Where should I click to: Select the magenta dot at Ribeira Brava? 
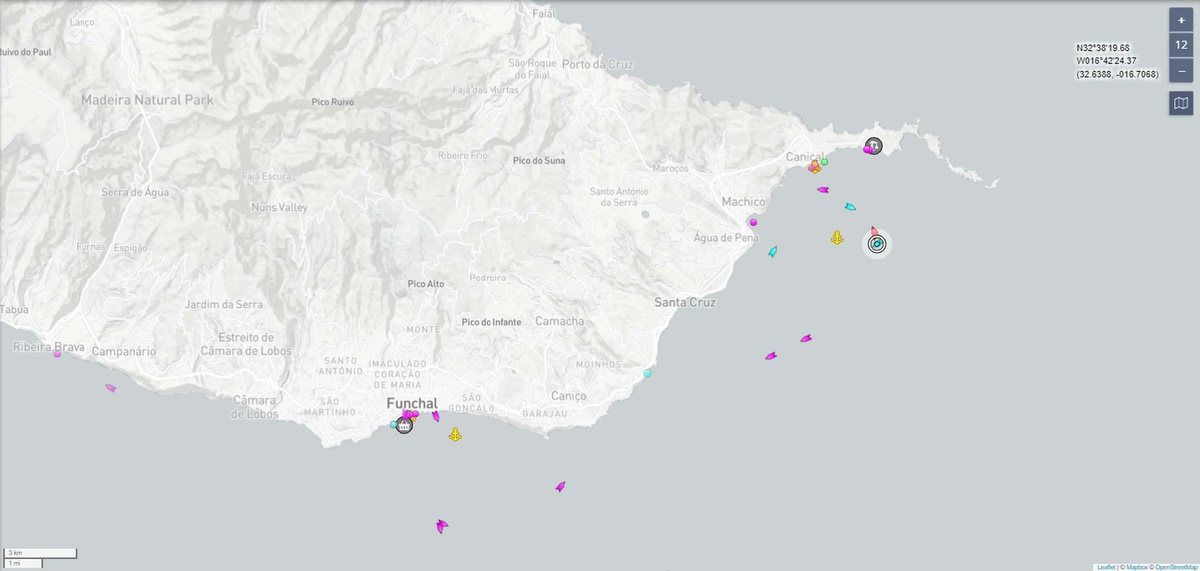pos(57,354)
